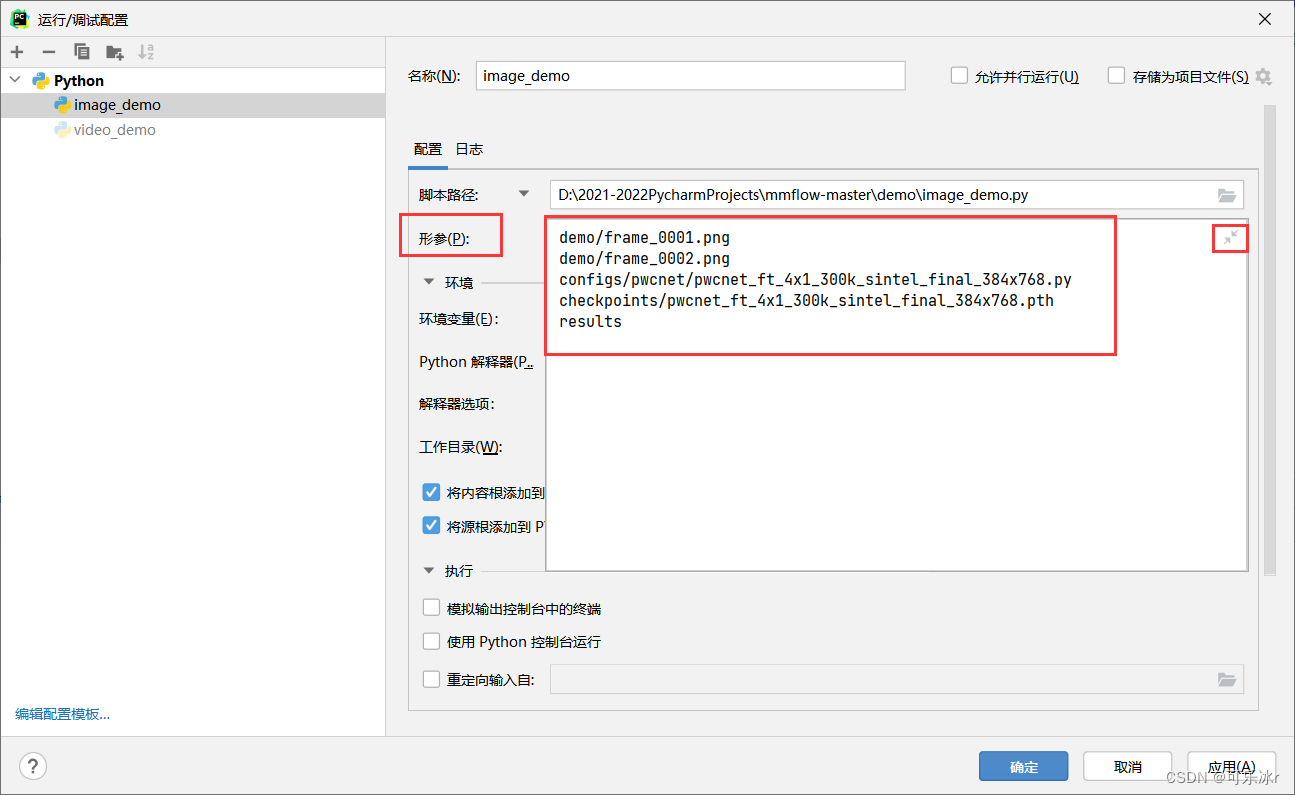Enable 允许并行运行 checkbox
The height and width of the screenshot is (795, 1295).
959,75
